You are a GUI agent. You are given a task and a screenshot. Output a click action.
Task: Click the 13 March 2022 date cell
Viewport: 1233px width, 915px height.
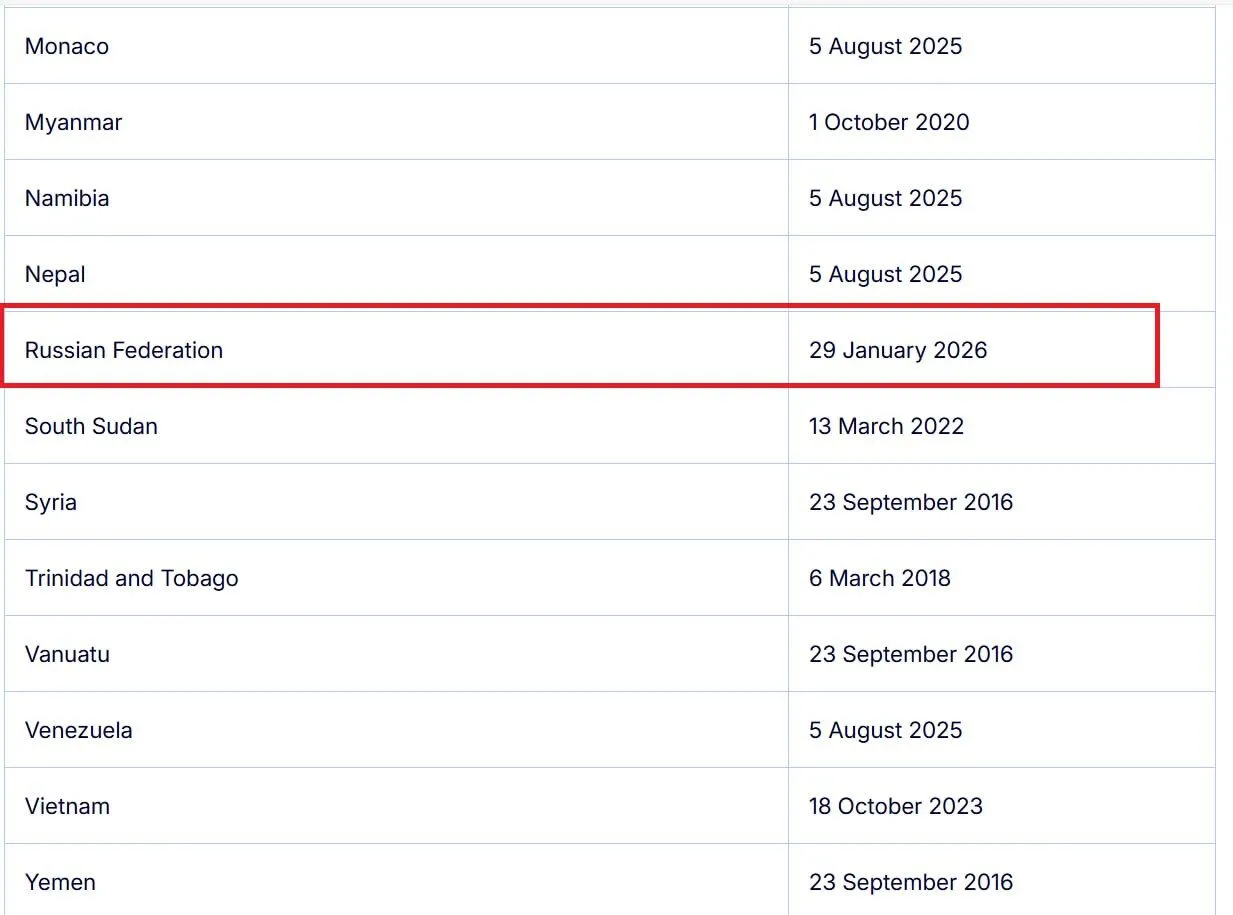pos(886,426)
